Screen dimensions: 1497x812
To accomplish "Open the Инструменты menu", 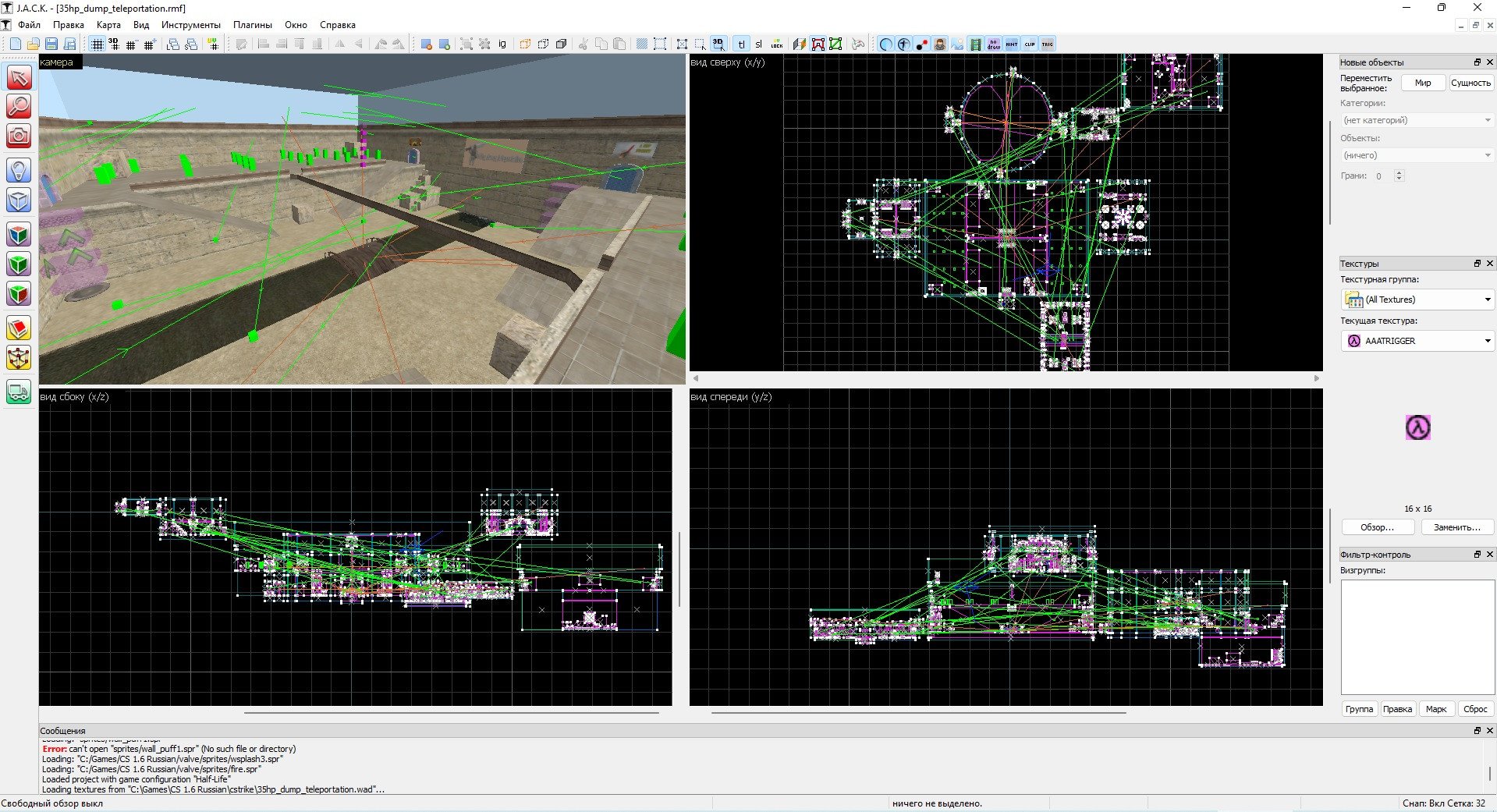I will click(x=190, y=25).
